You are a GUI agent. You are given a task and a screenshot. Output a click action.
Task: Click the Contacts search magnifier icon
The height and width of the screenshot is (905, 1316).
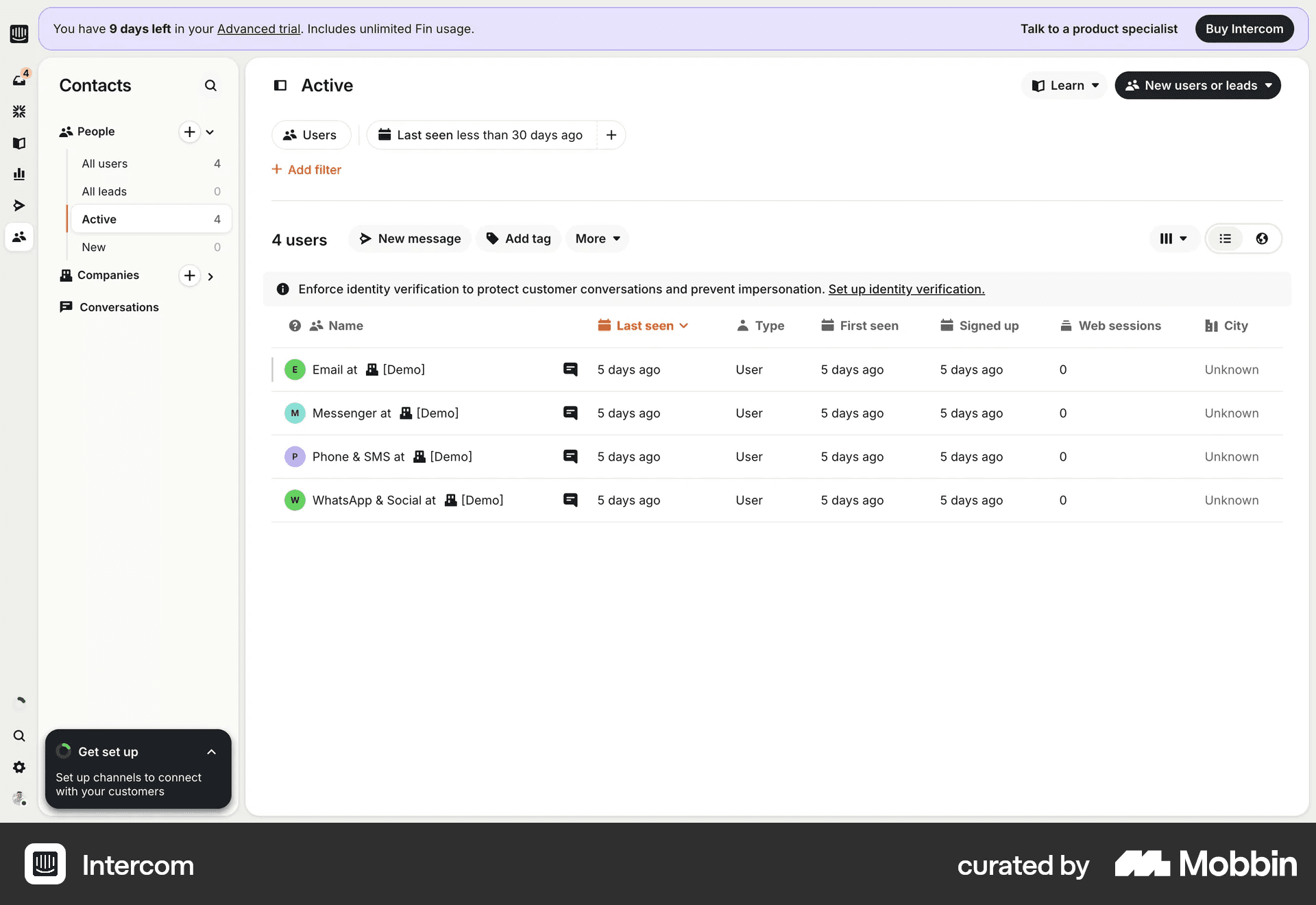(210, 86)
